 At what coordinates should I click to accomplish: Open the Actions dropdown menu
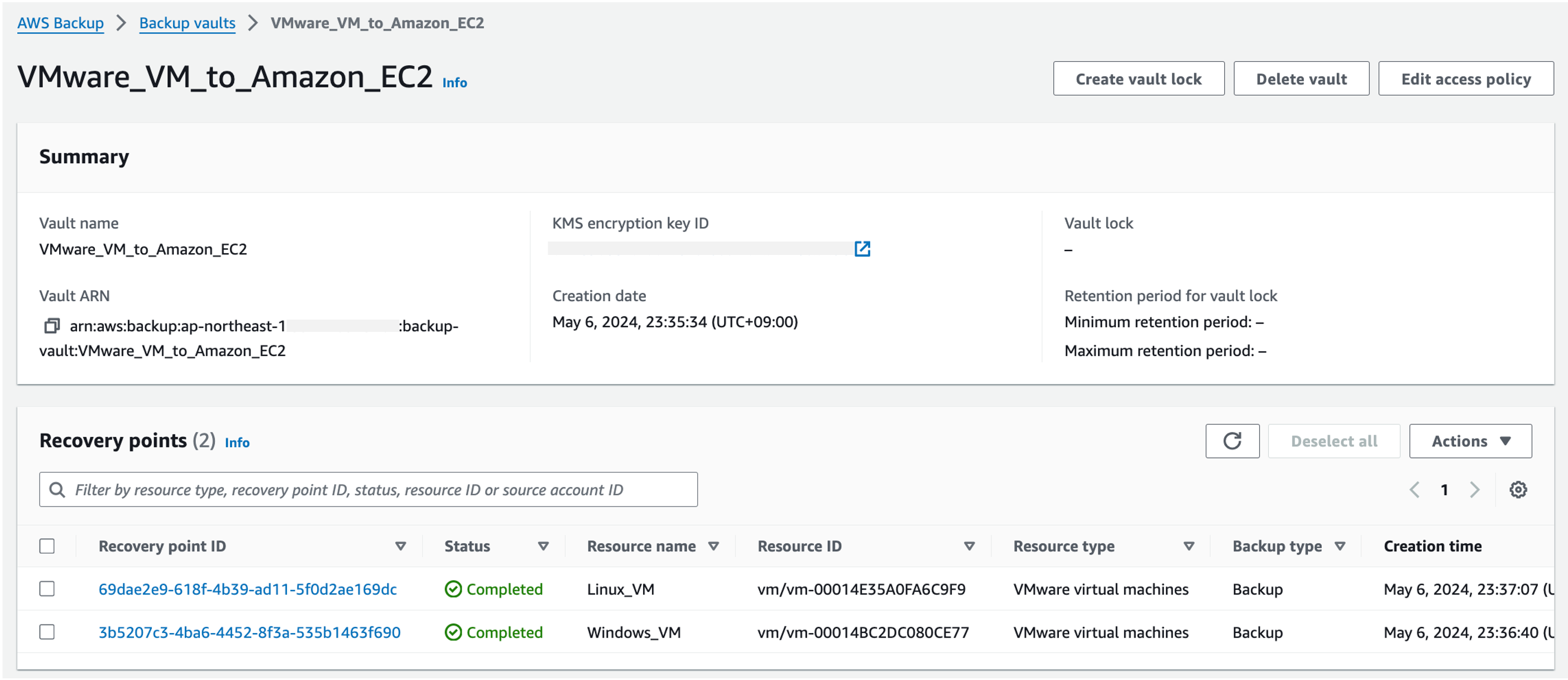pos(1470,441)
